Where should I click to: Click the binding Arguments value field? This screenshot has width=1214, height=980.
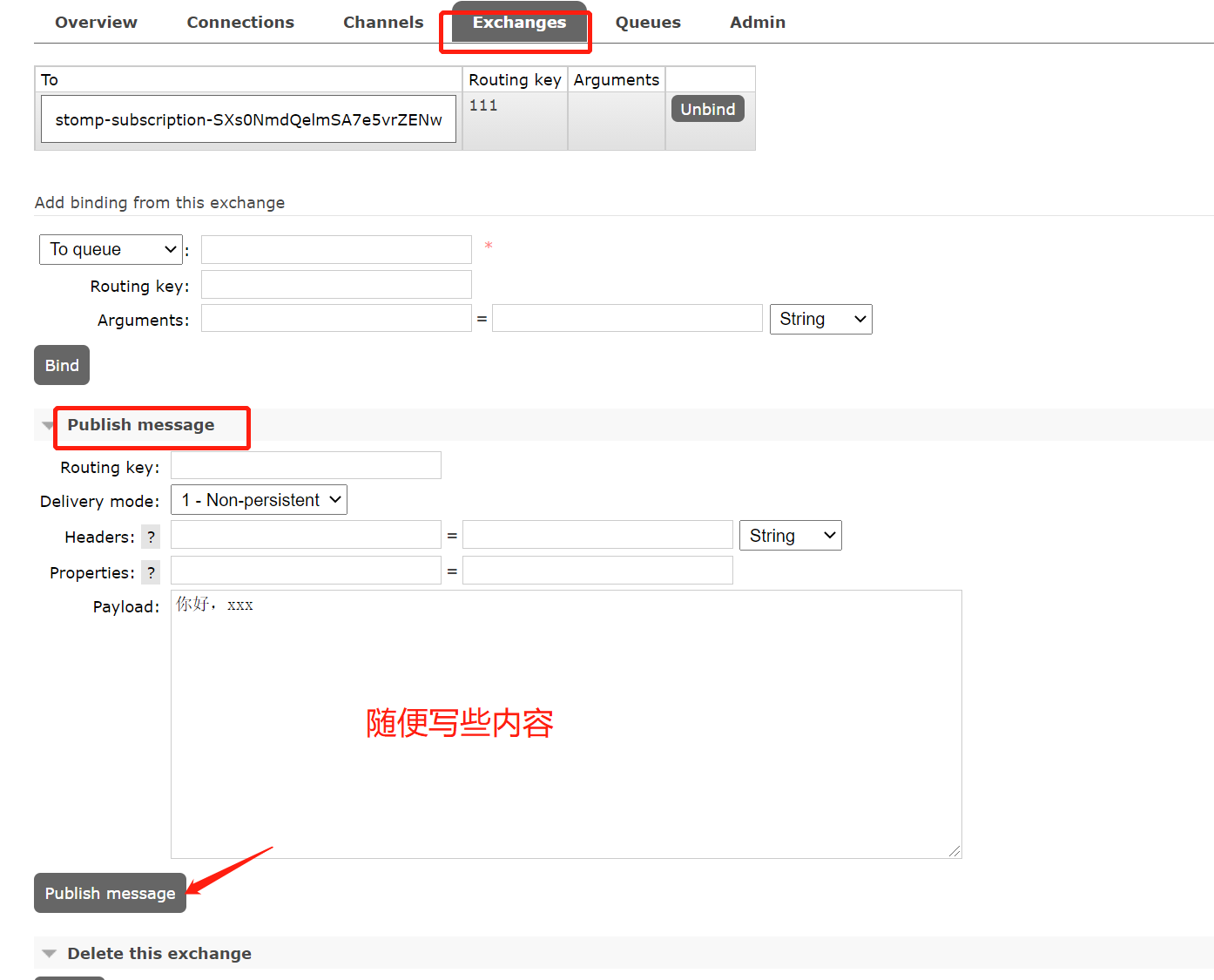pyautogui.click(x=627, y=318)
